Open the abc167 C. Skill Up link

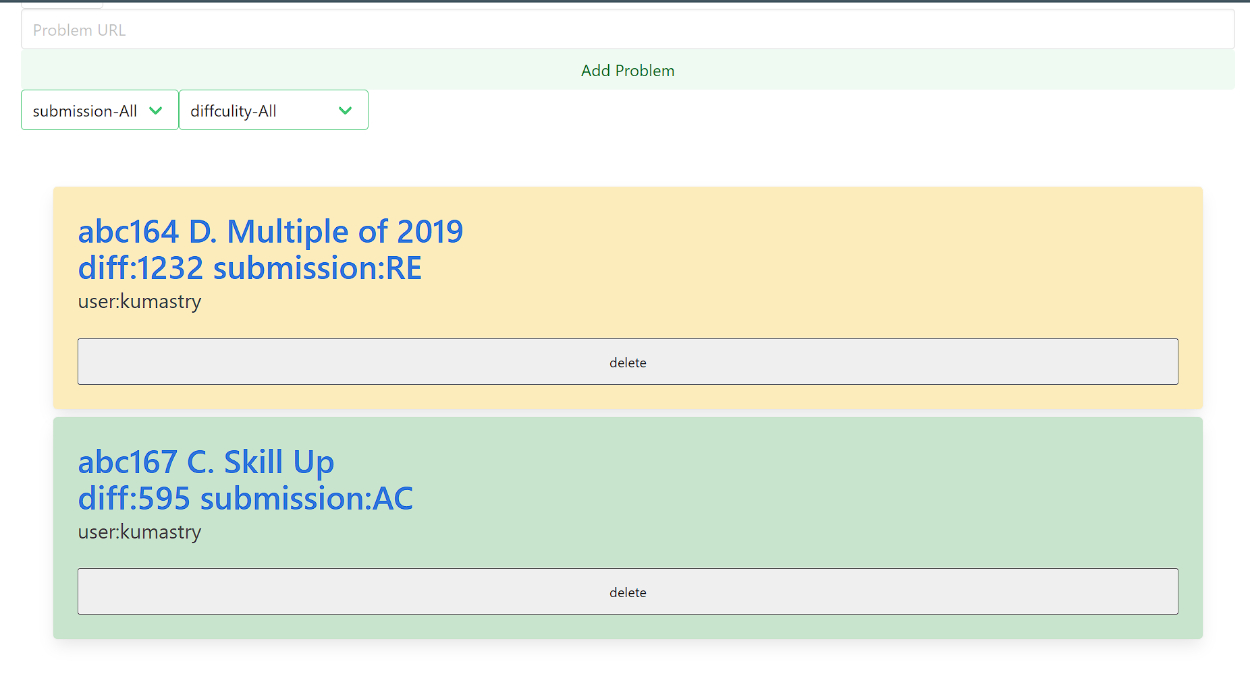(x=206, y=462)
